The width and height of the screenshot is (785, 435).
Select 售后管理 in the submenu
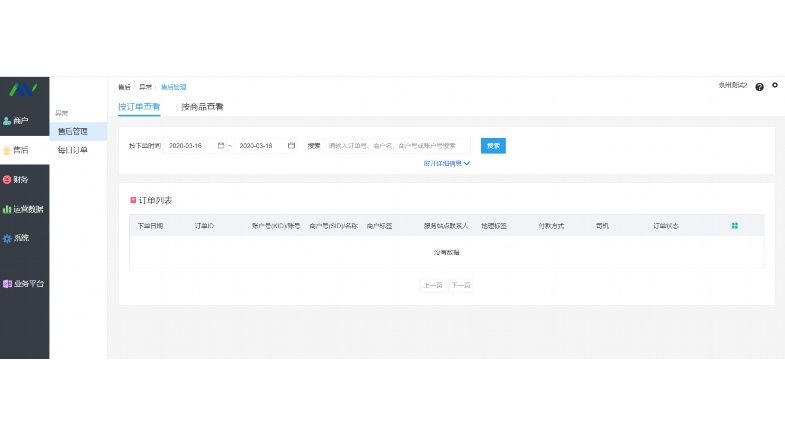pos(78,131)
